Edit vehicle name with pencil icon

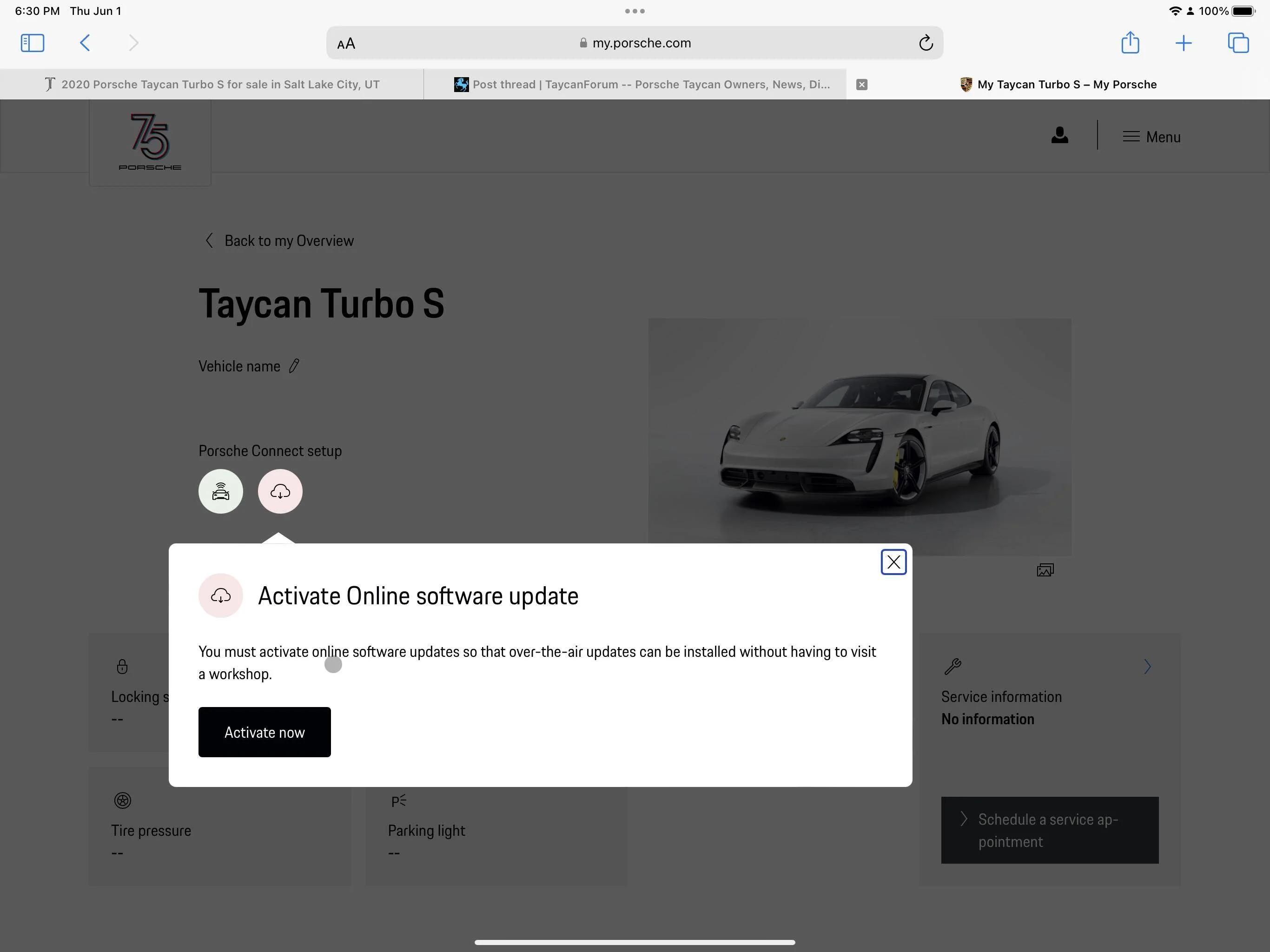[294, 366]
